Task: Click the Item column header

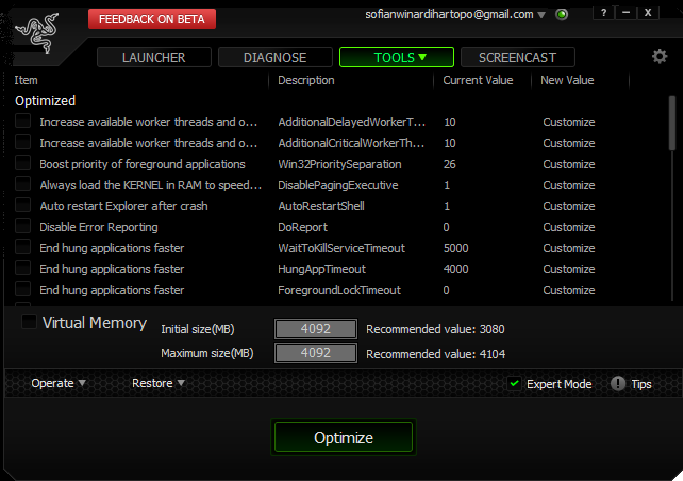Action: (x=26, y=80)
